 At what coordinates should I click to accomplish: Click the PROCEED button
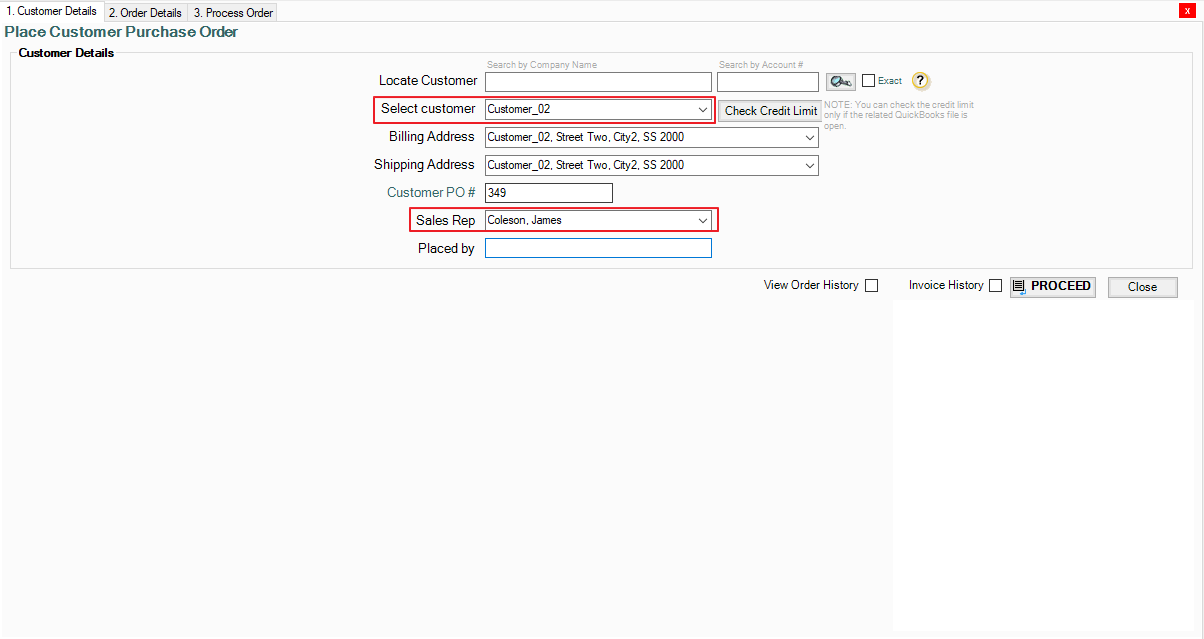(1052, 287)
